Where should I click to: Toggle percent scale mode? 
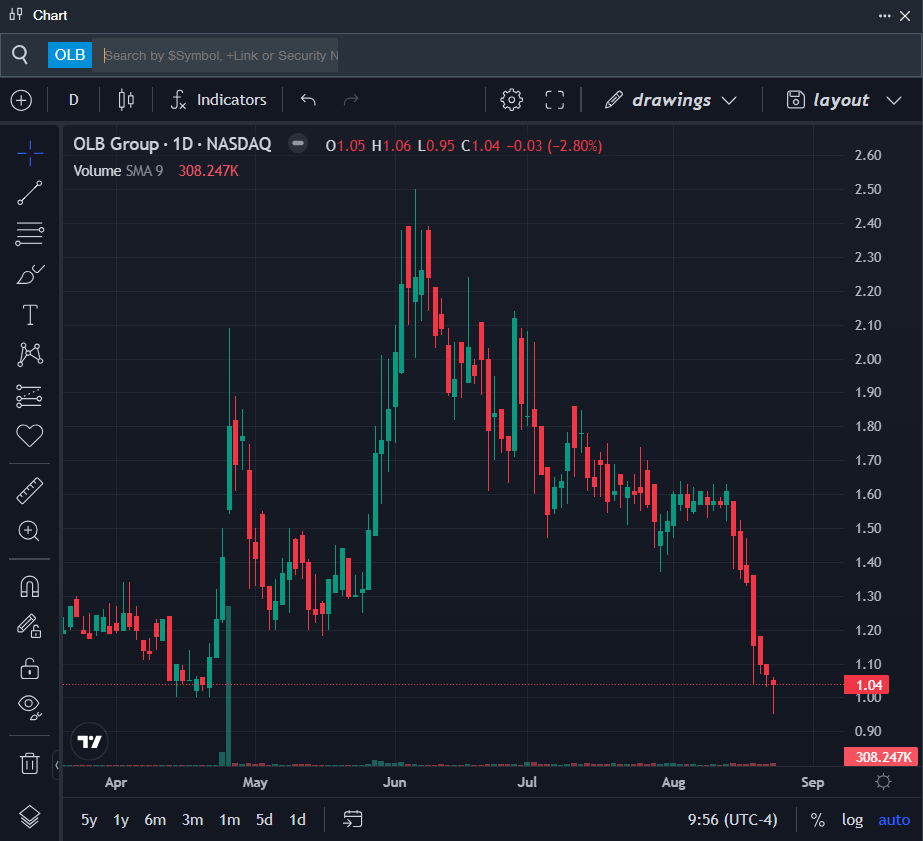[818, 820]
